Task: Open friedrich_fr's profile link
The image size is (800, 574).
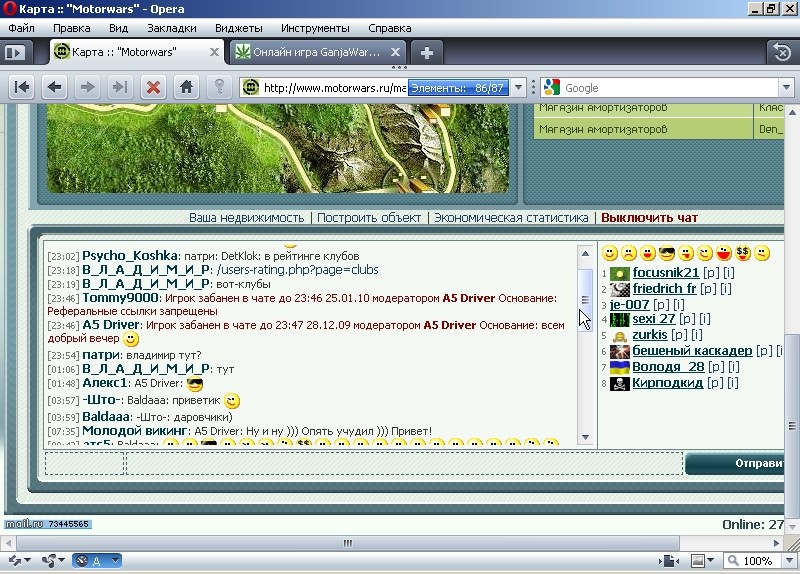Action: pyautogui.click(x=664, y=289)
